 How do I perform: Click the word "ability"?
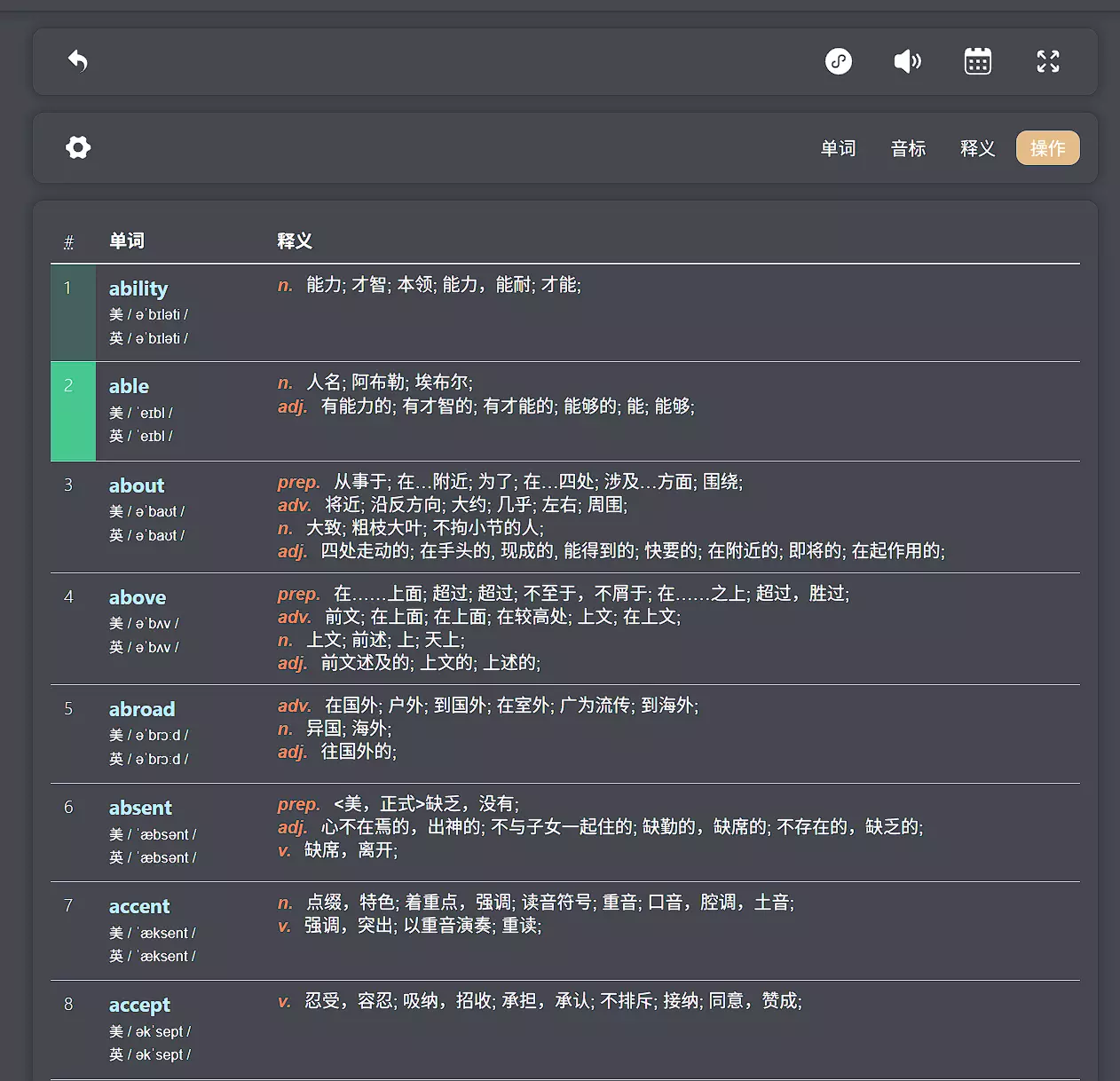click(x=138, y=288)
